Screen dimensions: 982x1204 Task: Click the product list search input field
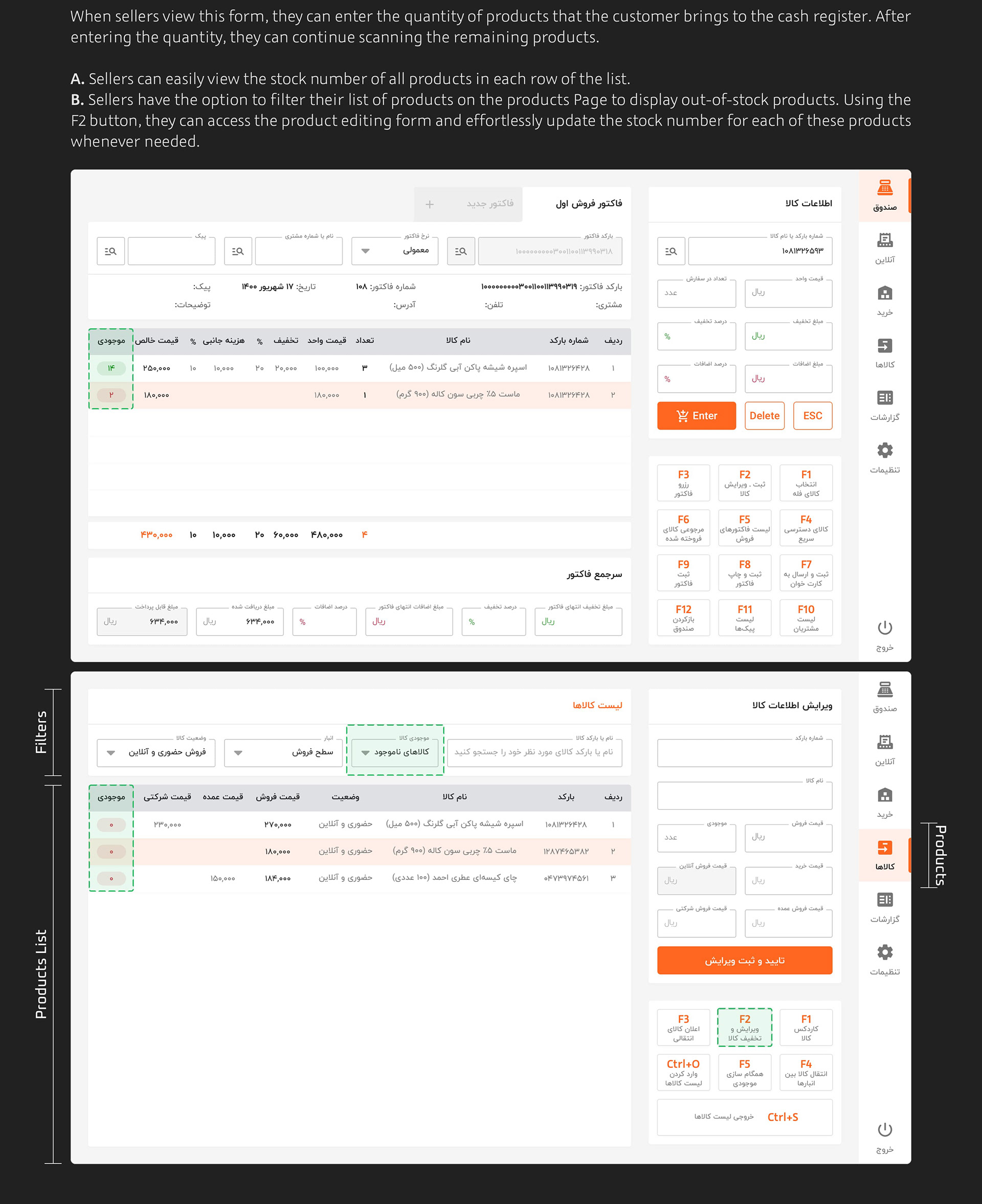coord(534,752)
